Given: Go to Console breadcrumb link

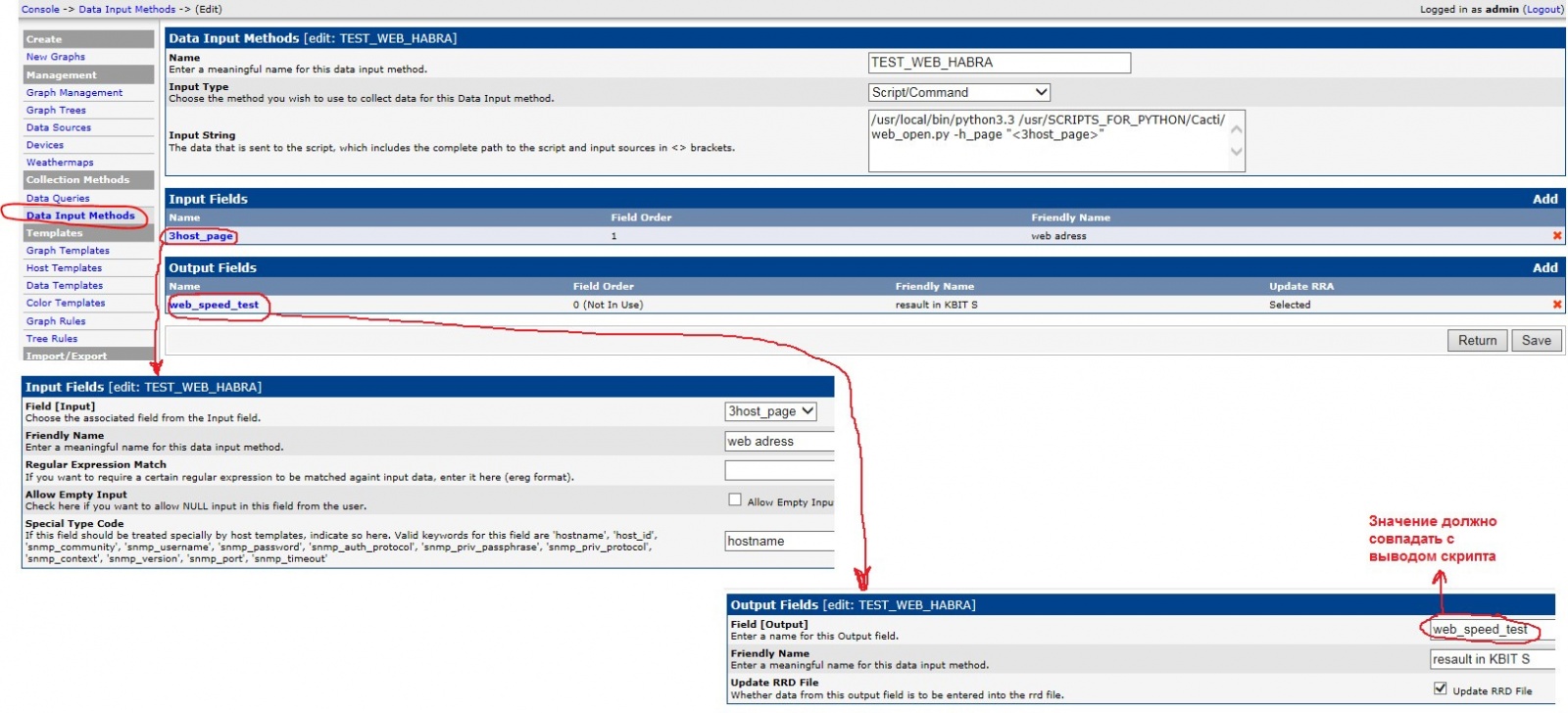Looking at the screenshot, I should [x=40, y=9].
